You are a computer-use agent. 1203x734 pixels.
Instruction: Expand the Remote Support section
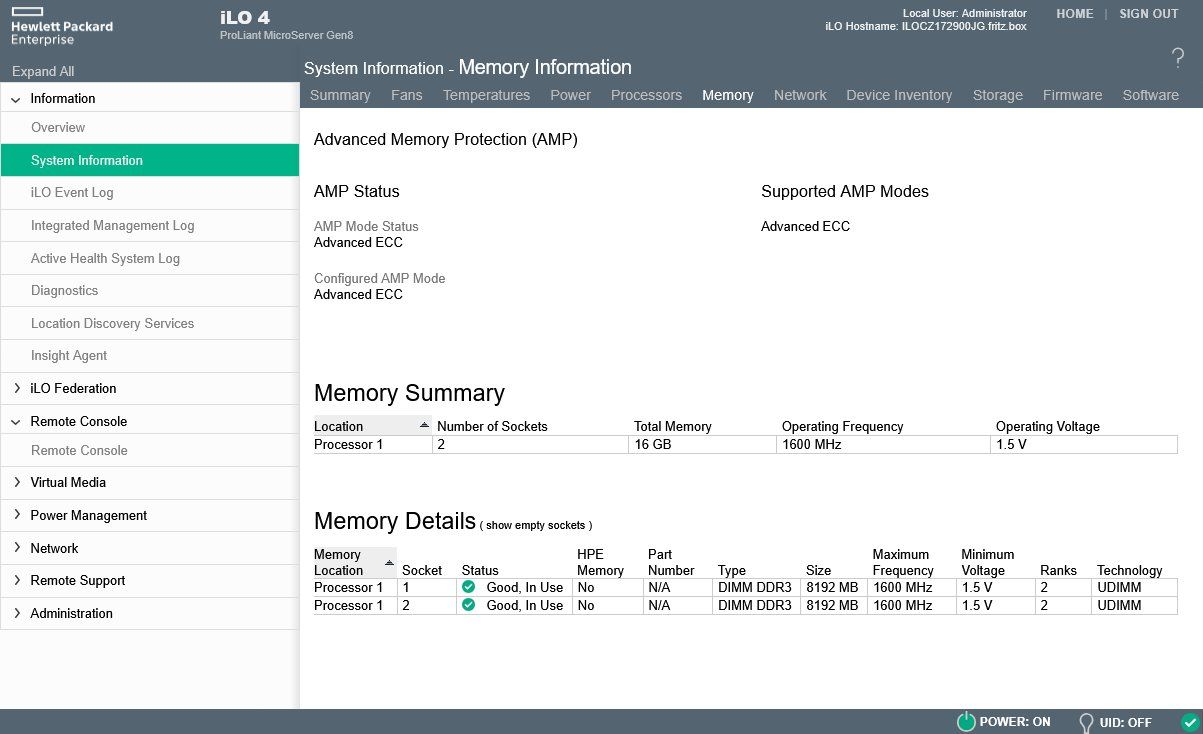[x=16, y=580]
